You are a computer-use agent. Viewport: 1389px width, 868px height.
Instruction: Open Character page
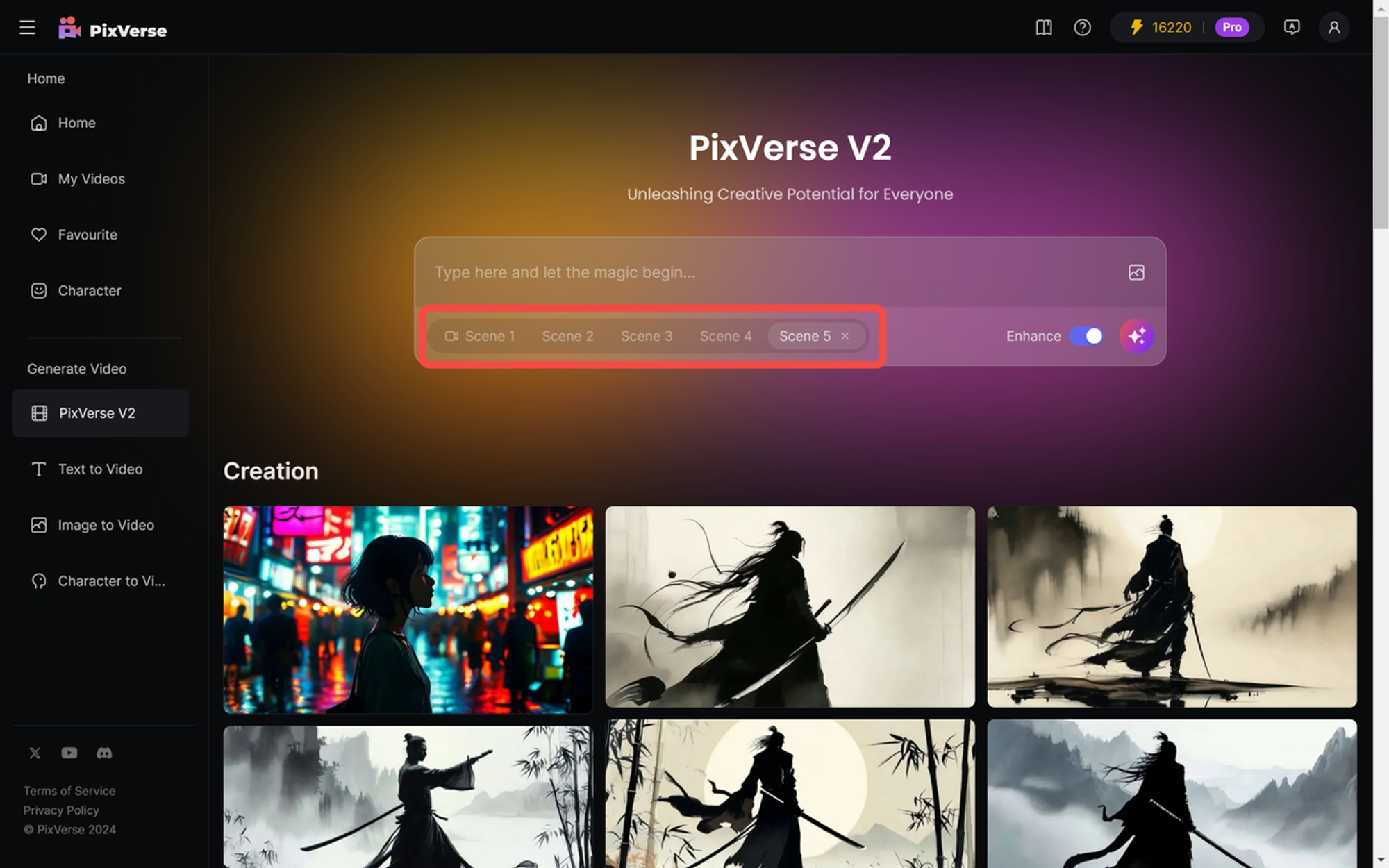[x=100, y=290]
